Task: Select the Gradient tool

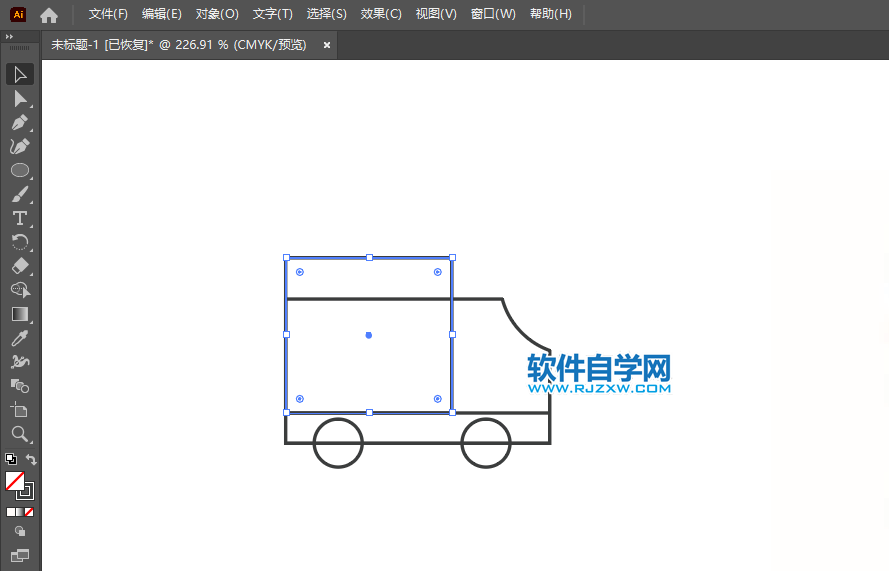Action: tap(20, 314)
